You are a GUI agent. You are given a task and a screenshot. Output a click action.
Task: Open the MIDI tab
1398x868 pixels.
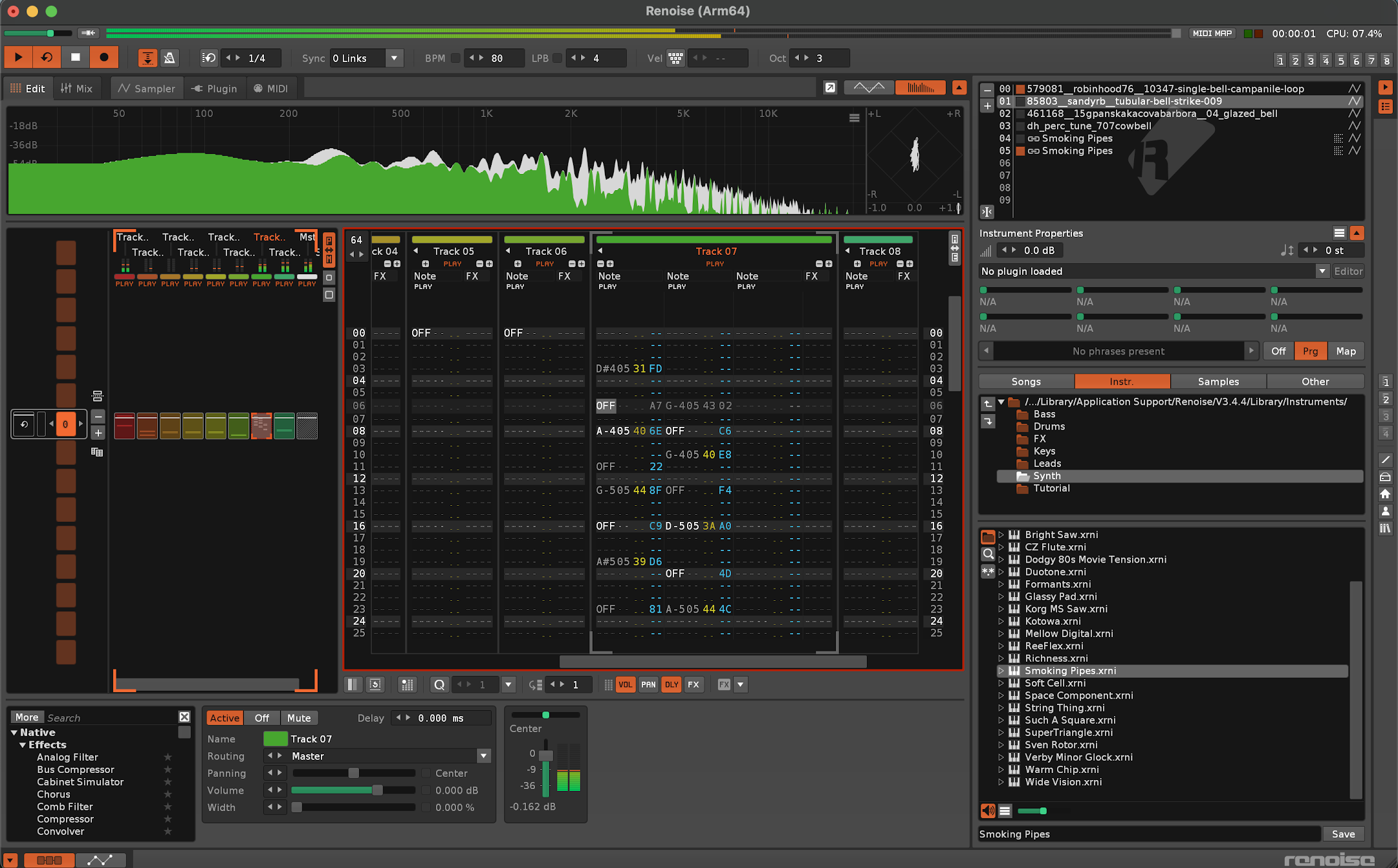click(271, 89)
